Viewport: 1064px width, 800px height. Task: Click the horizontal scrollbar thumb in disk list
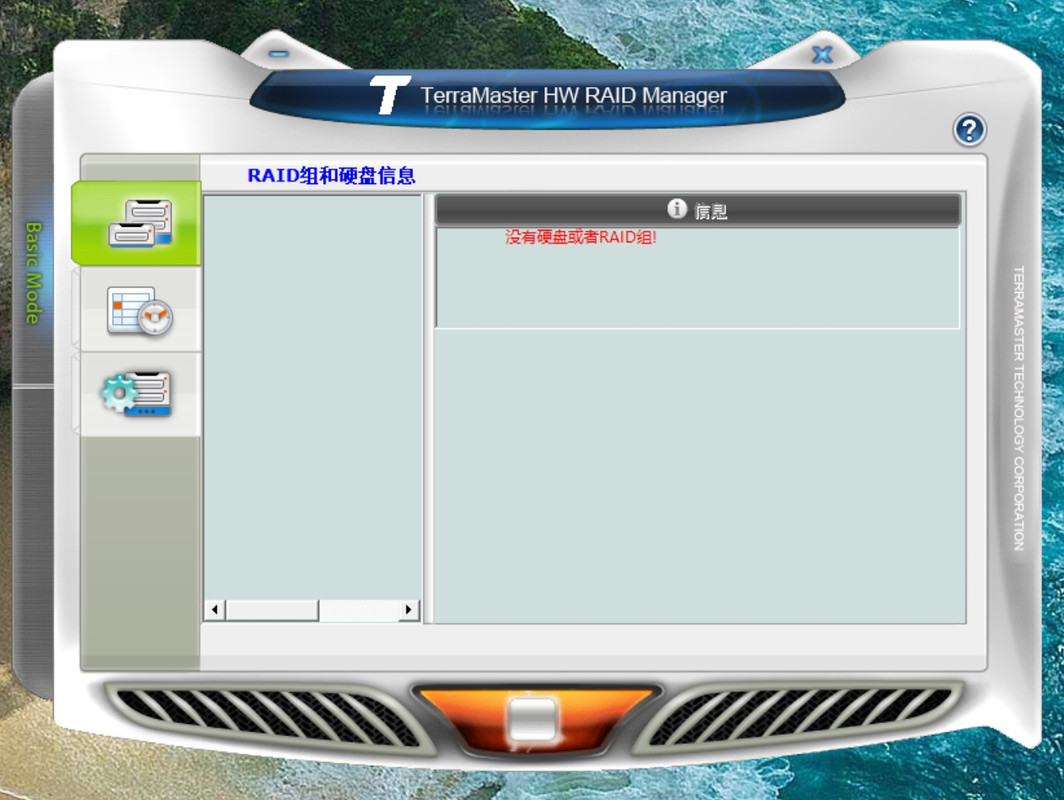(272, 609)
